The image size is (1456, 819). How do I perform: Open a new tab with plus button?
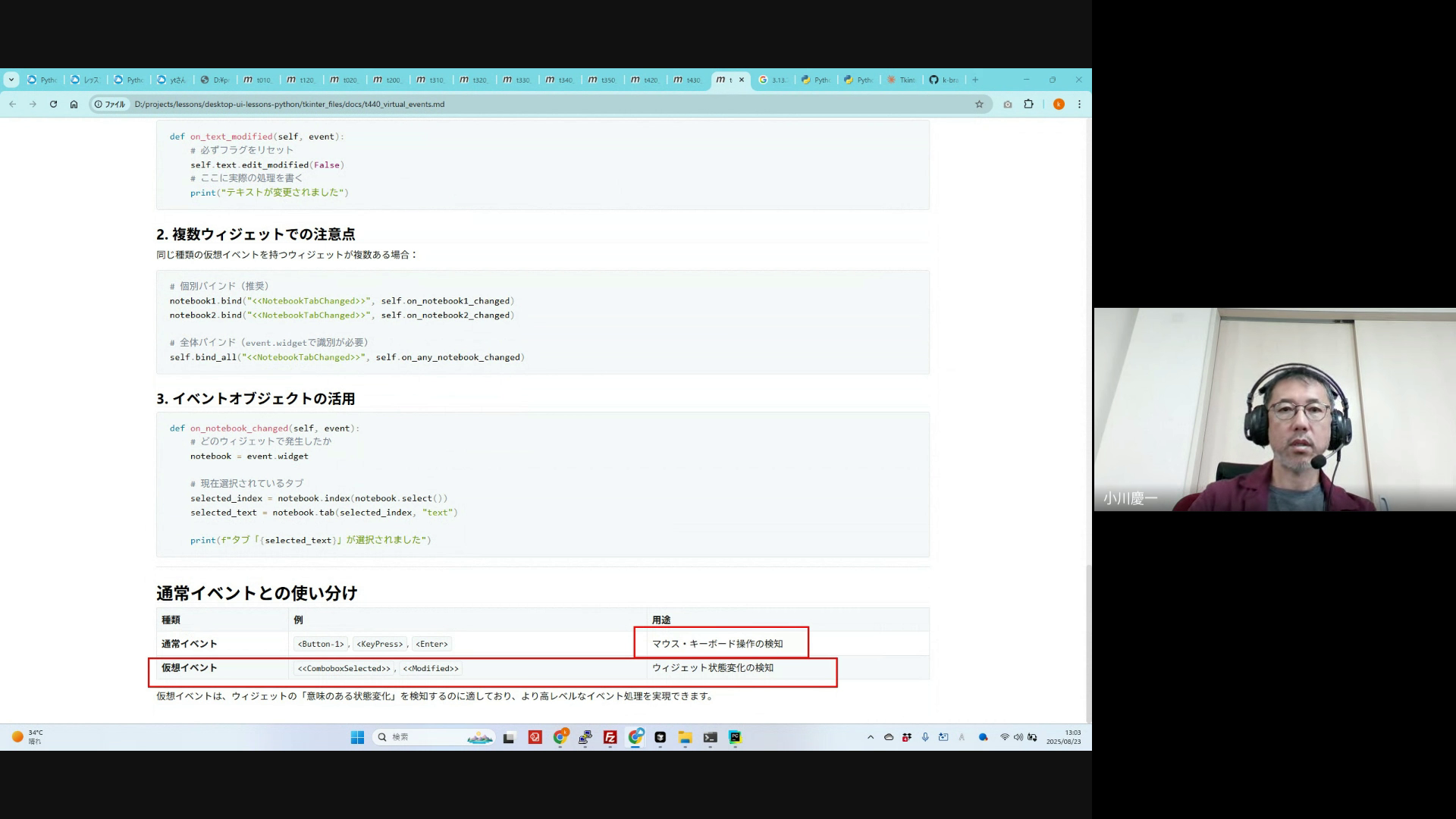click(975, 80)
